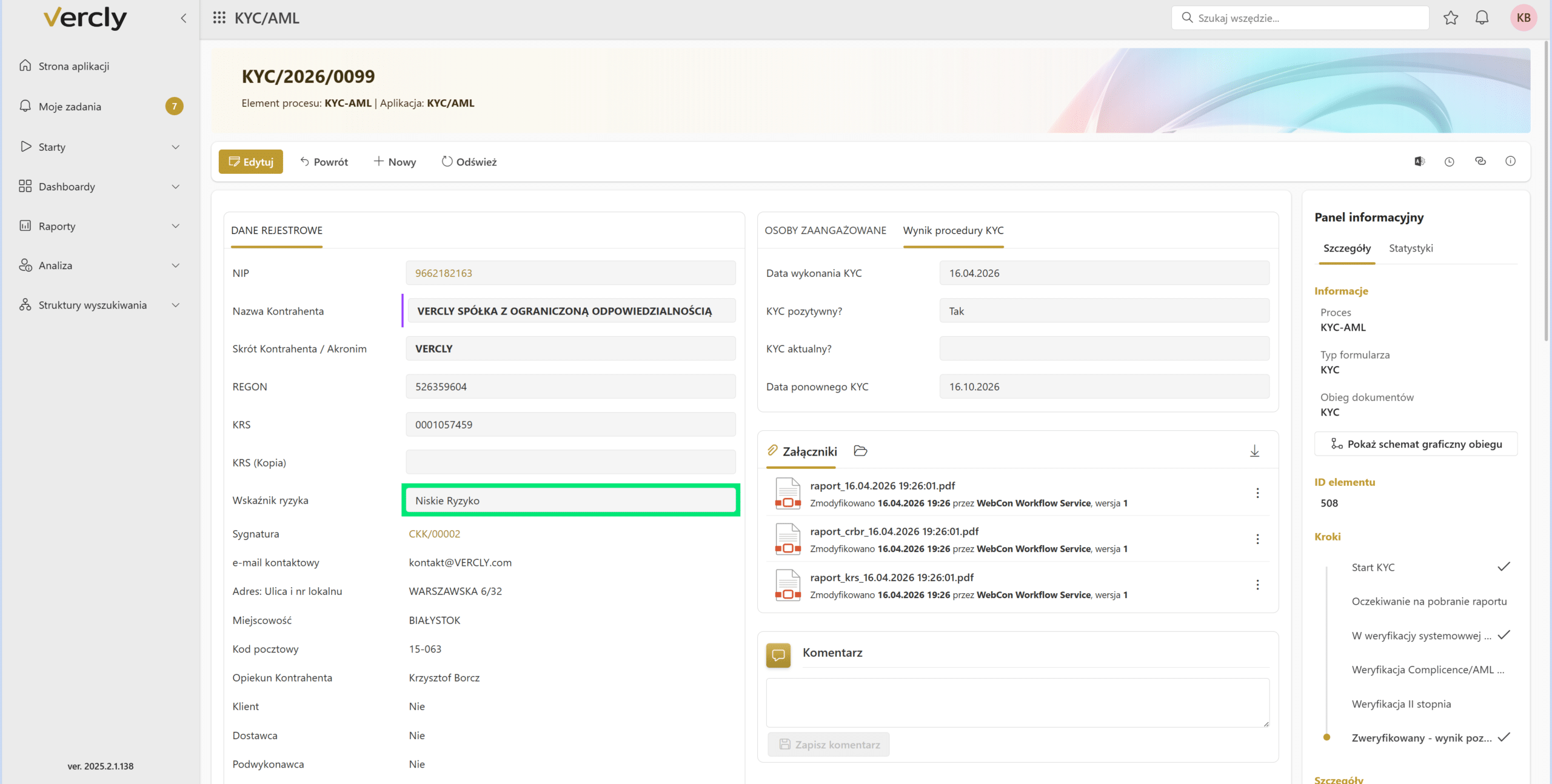Screen dimensions: 1552x784
Task: Open the raport_krs_16.04.2026 19:26:01.pdf file name
Action: 892,577
